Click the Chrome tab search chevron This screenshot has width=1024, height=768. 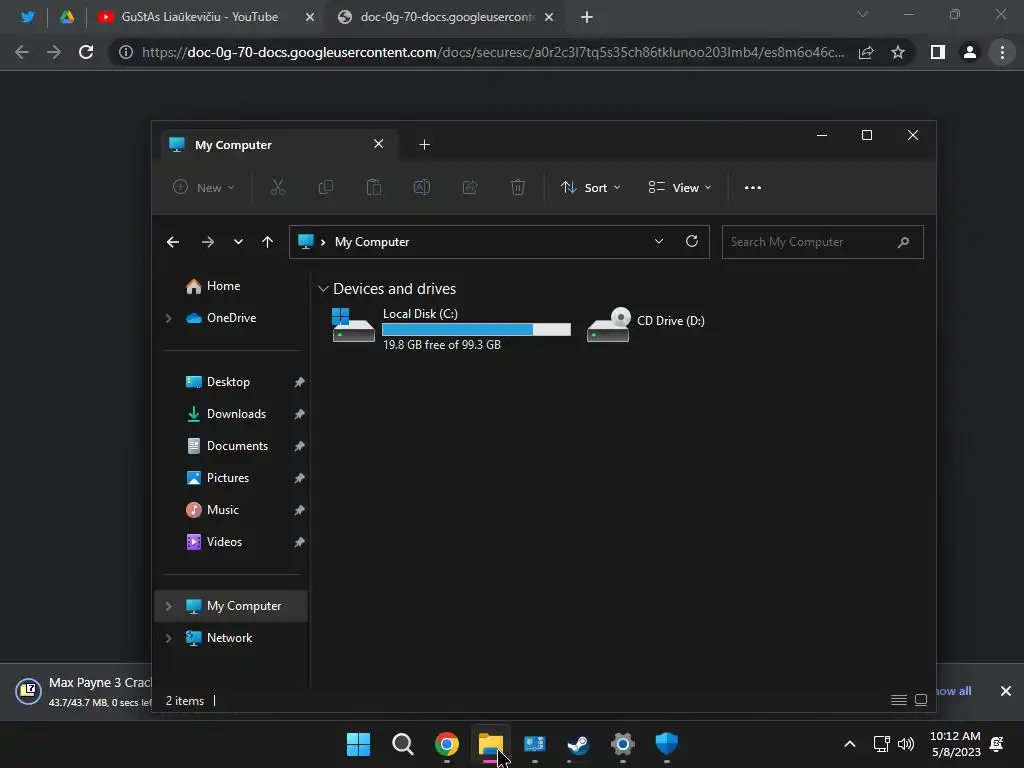tap(863, 14)
